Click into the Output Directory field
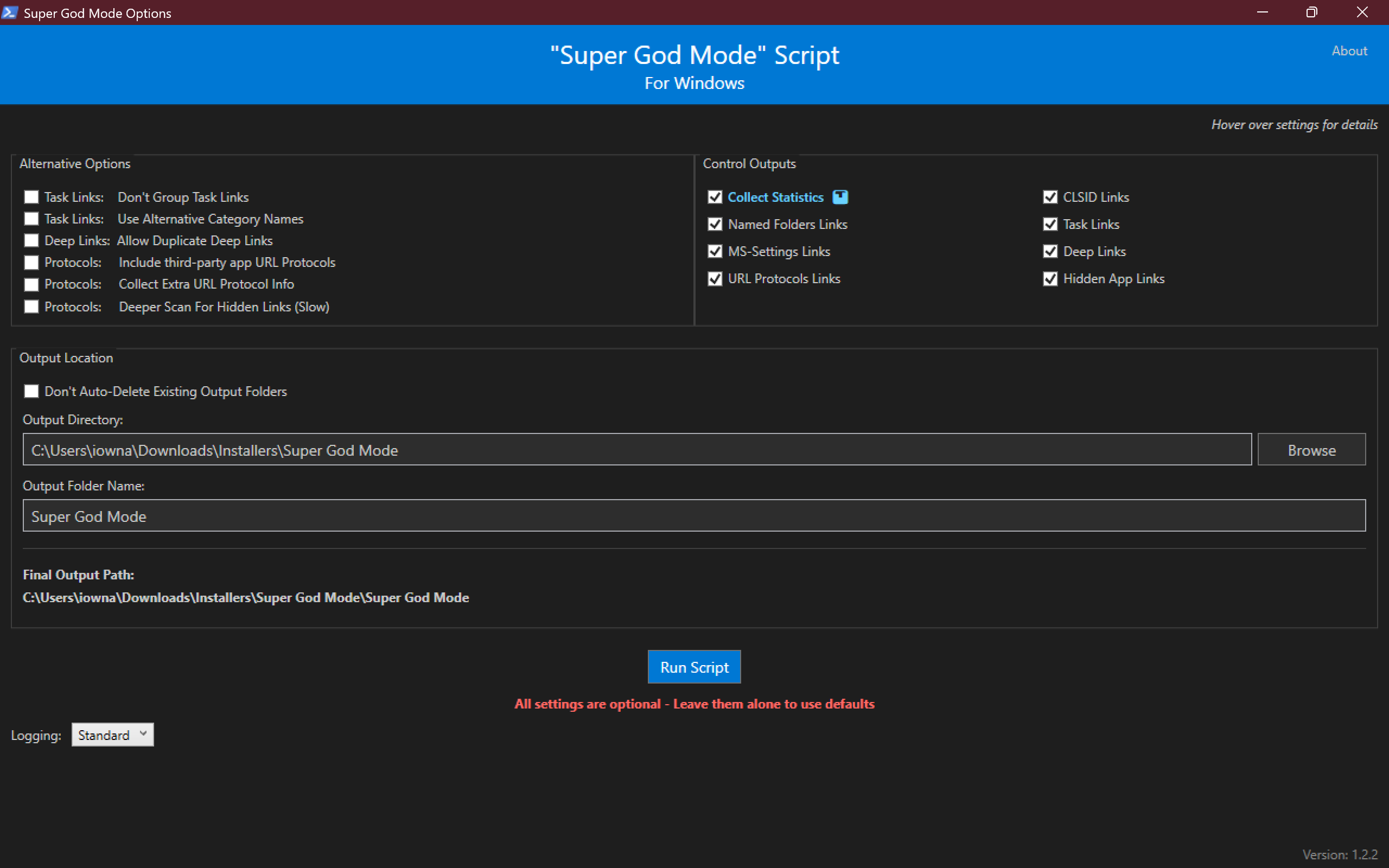Image resolution: width=1389 pixels, height=868 pixels. [x=637, y=450]
